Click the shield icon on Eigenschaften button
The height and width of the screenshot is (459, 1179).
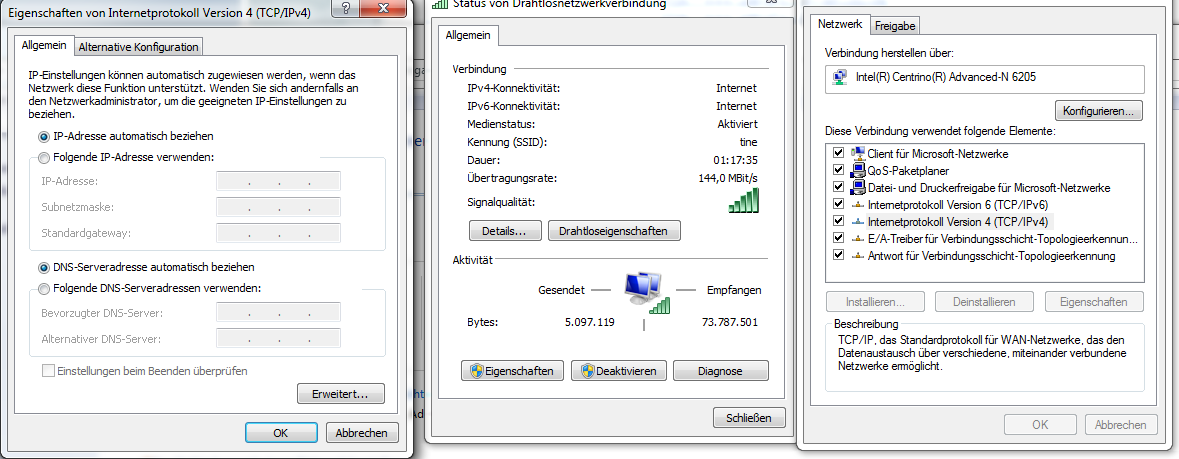coord(476,371)
